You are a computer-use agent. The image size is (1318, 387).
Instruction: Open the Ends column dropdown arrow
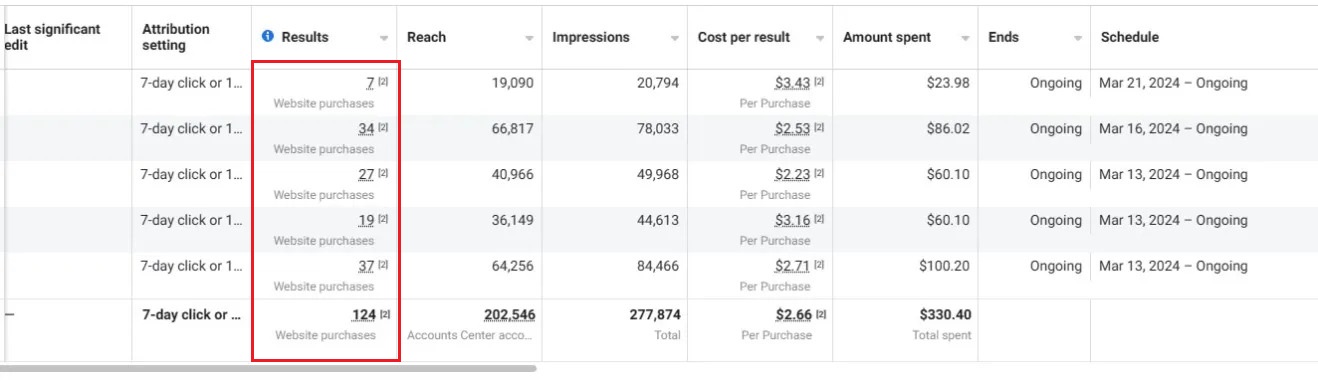[1078, 38]
